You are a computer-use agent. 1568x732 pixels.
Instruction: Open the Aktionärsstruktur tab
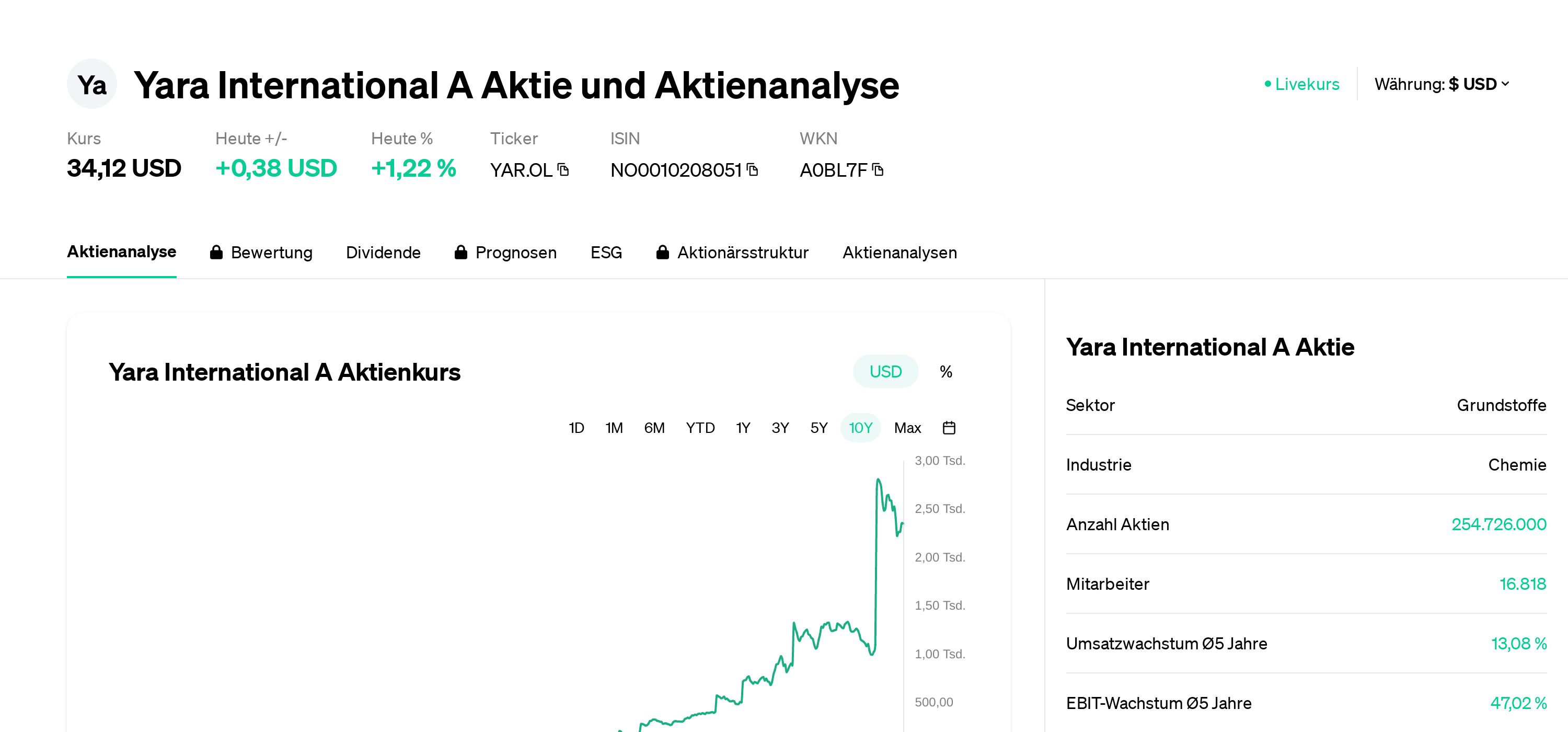(732, 252)
